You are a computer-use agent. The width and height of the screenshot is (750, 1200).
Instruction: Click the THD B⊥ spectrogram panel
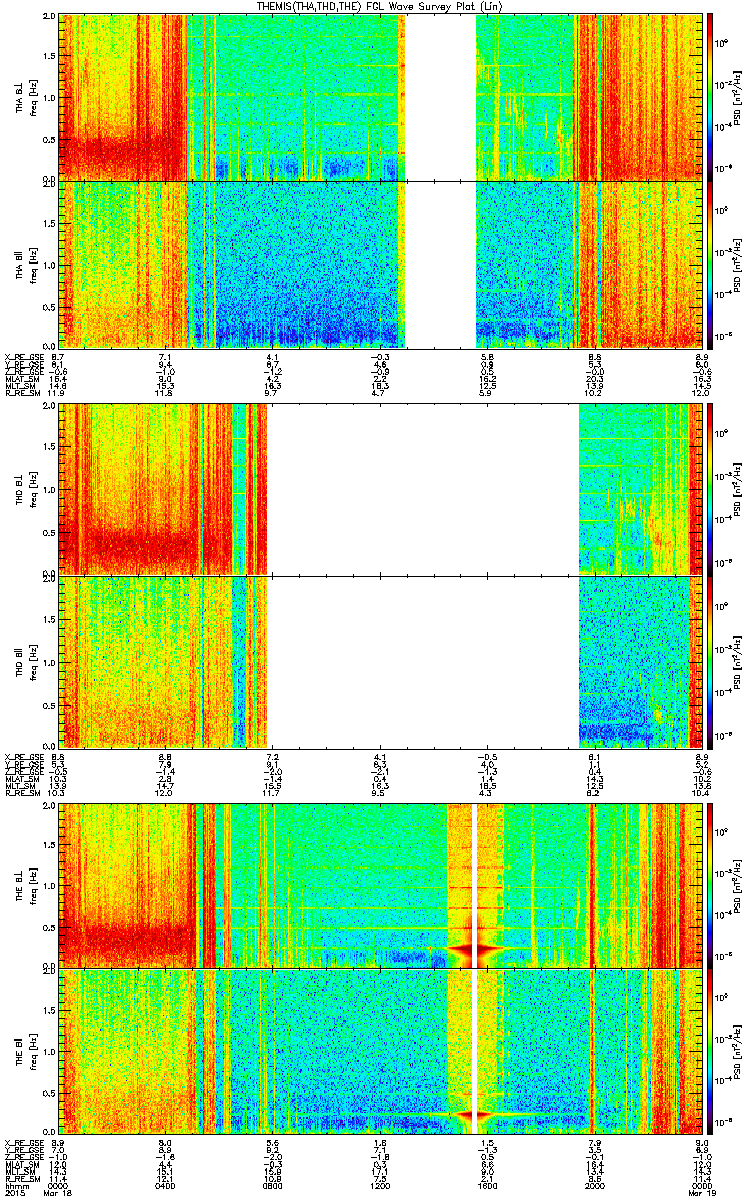(x=379, y=491)
